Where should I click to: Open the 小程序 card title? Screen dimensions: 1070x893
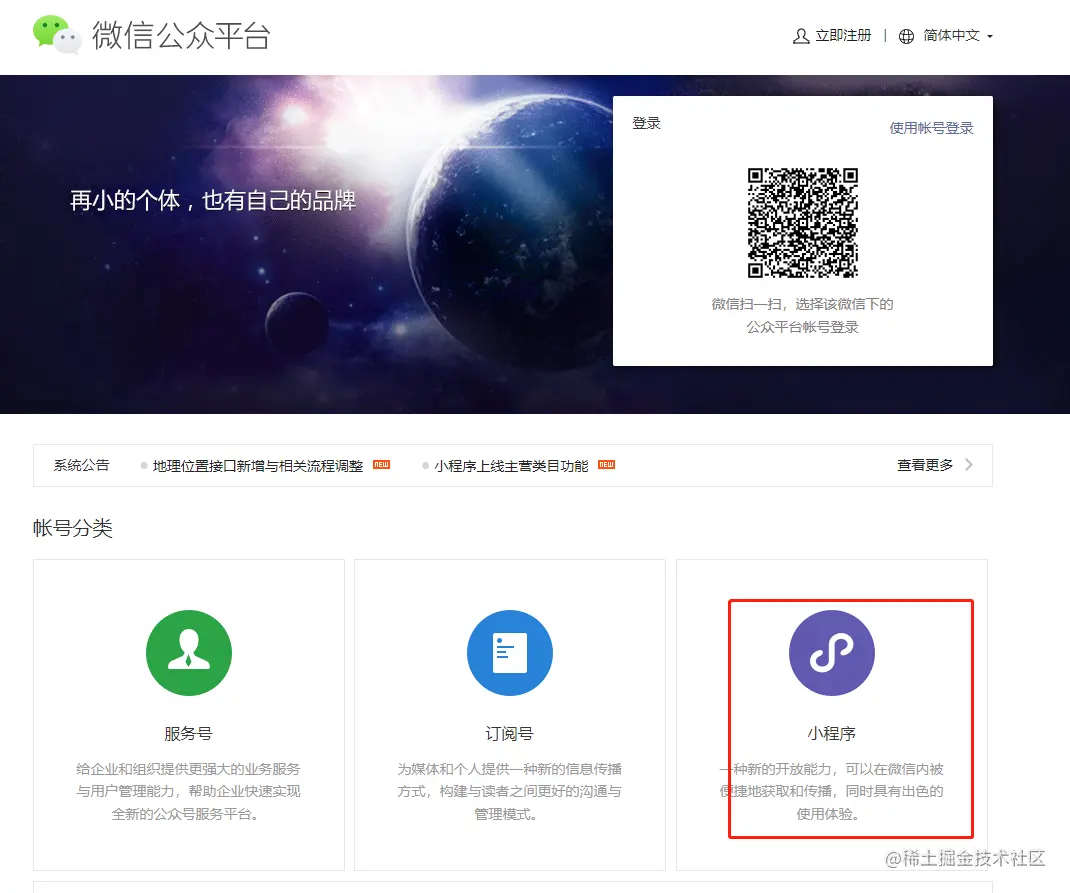[831, 734]
